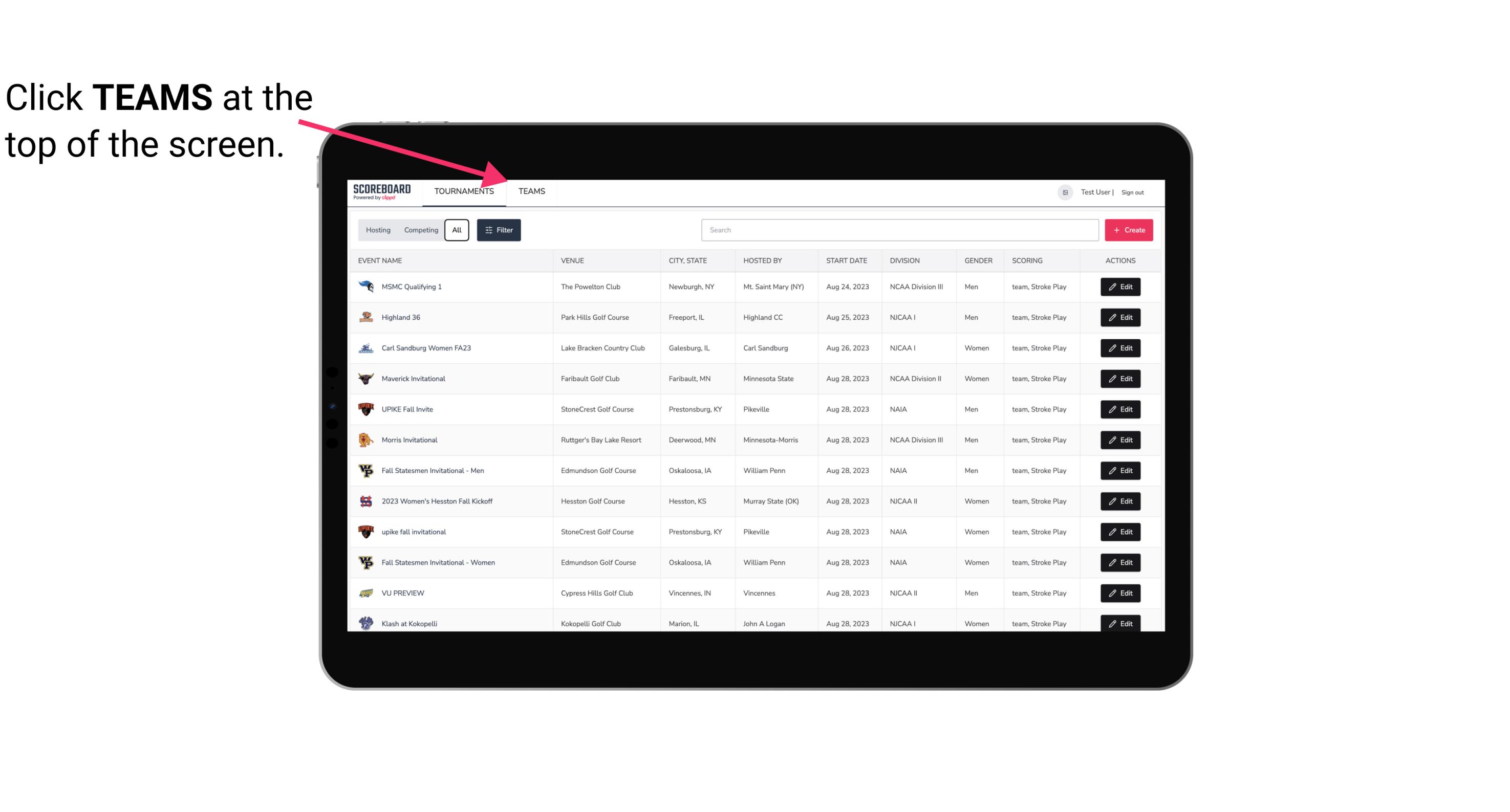Click the SCOREBOARD logo icon

[381, 190]
